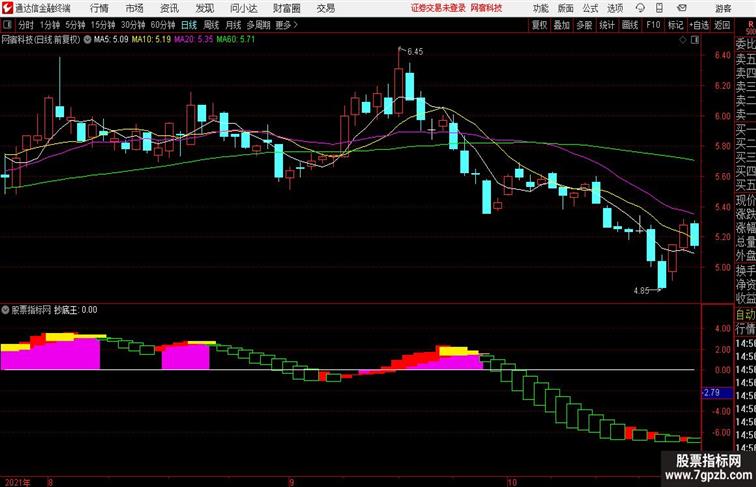This screenshot has height=487, width=756.
Task: Open the 抄底王 indicator round dropdown icon
Action: point(5,310)
